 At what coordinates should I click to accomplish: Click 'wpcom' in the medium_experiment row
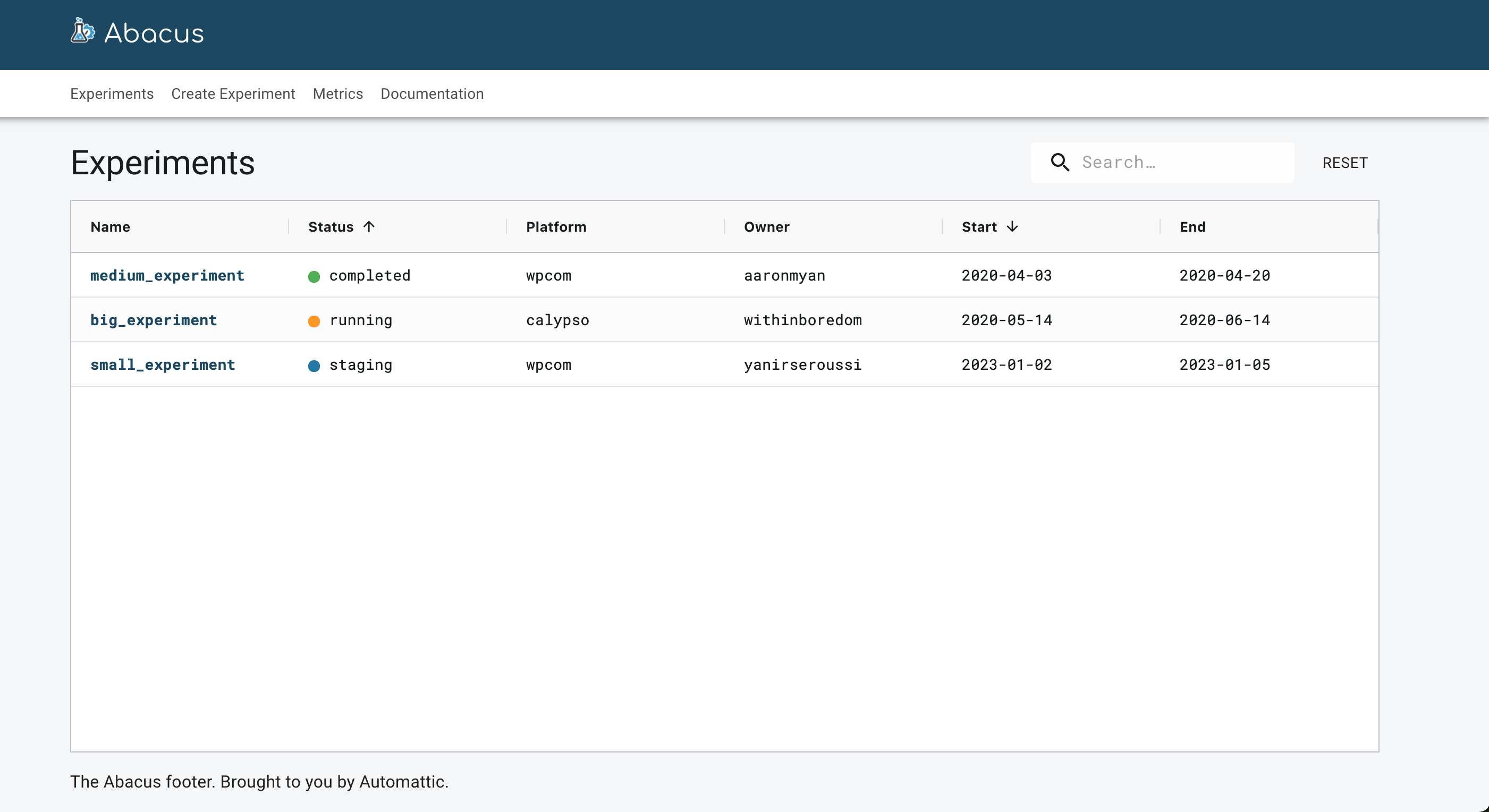pos(548,276)
